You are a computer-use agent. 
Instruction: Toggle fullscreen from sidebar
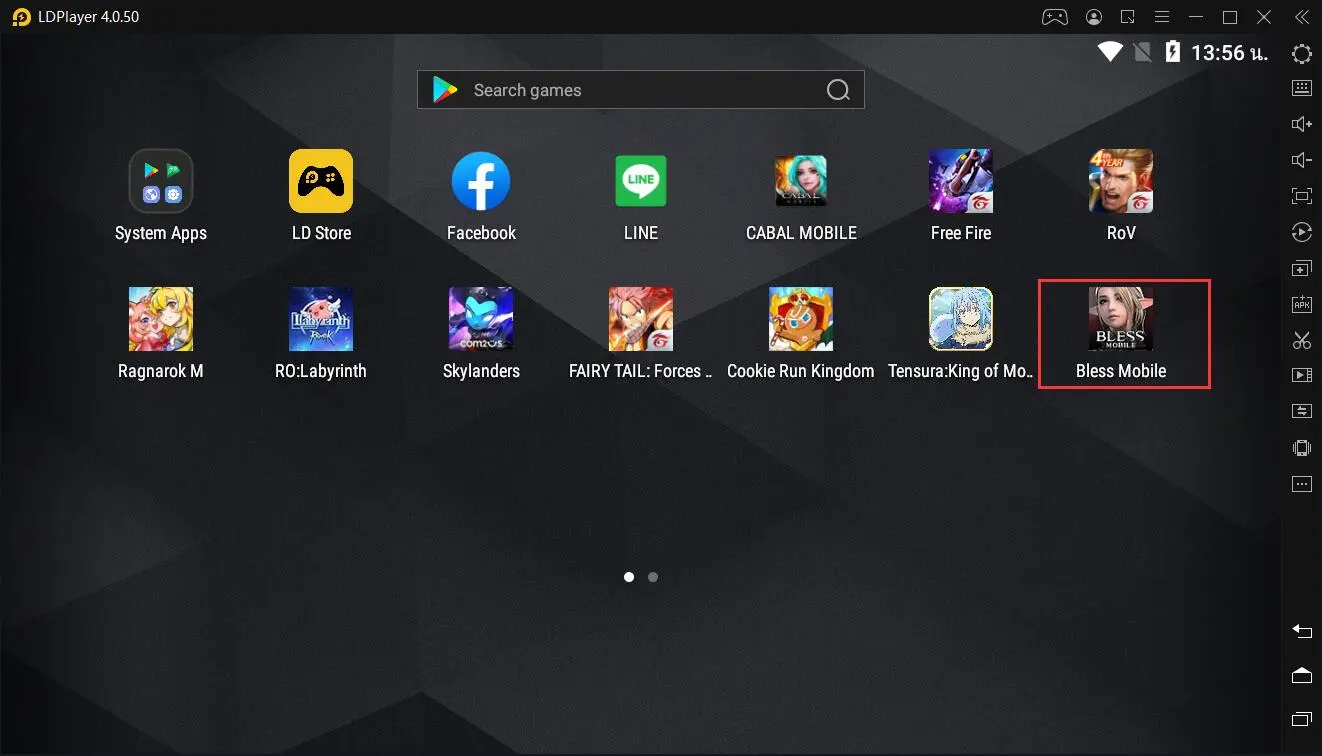click(x=1302, y=196)
